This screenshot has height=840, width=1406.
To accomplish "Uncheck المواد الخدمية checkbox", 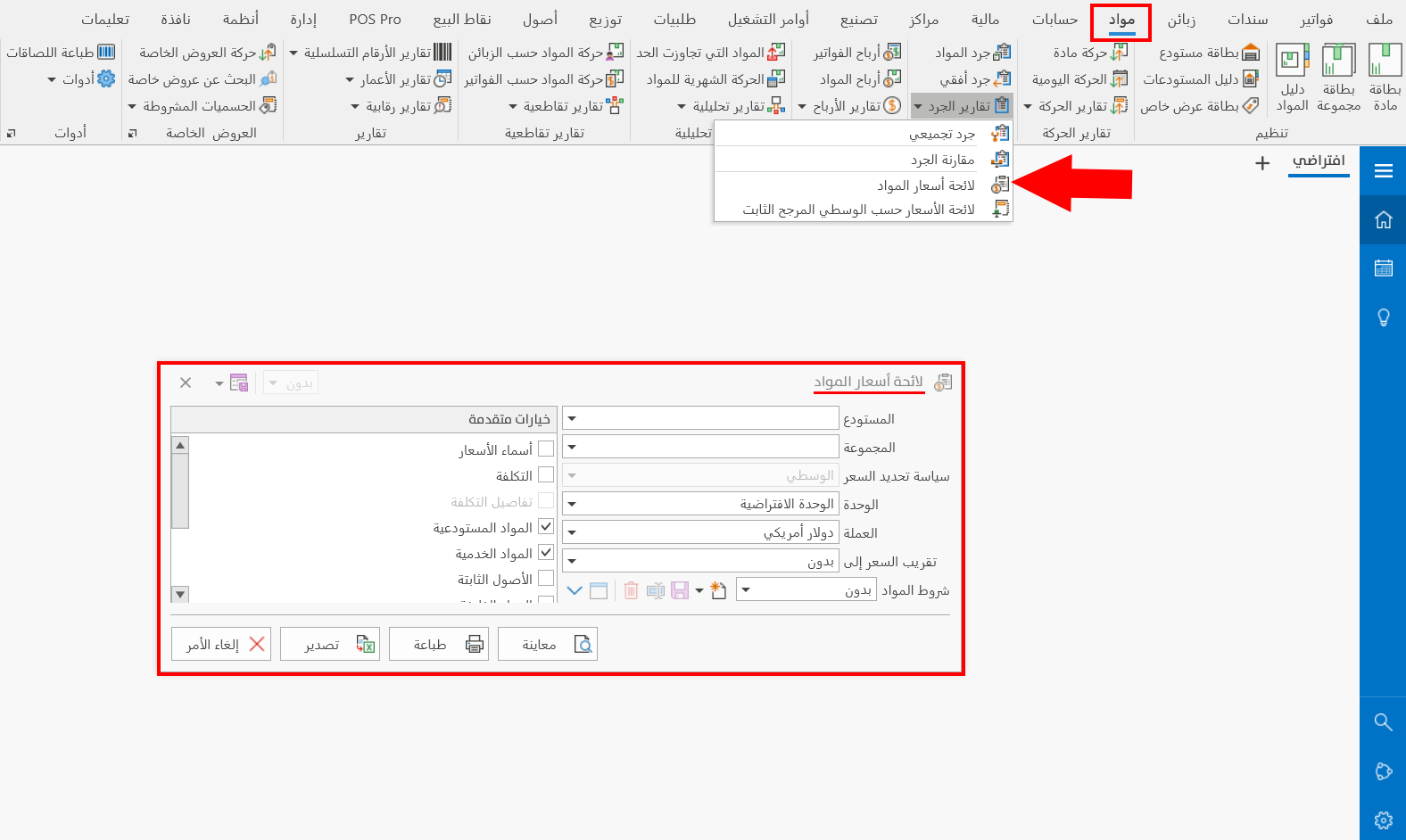I will (x=546, y=552).
